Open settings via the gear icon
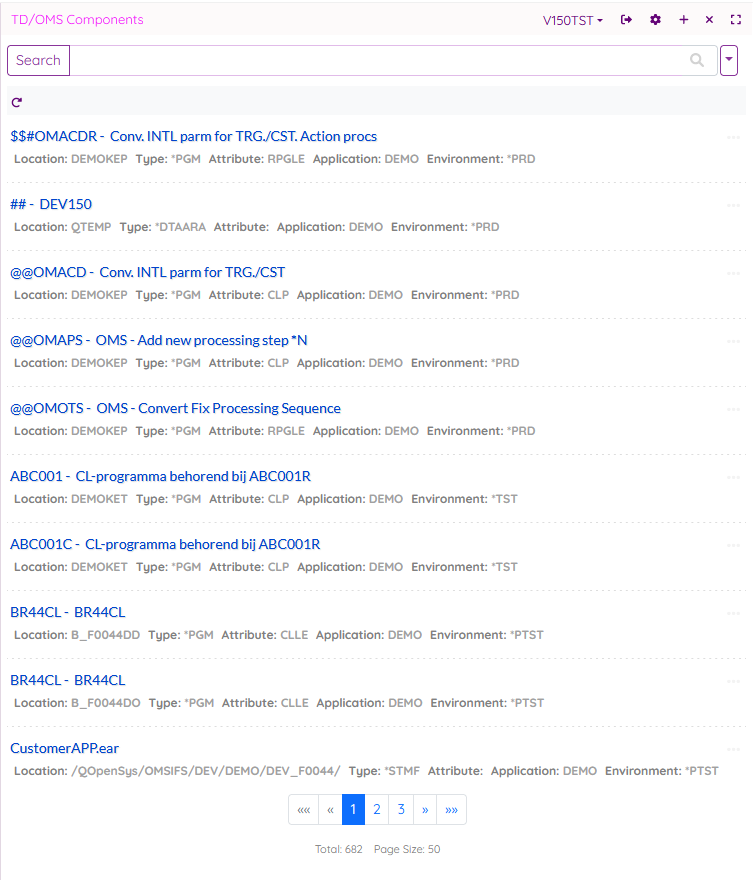 pos(656,20)
